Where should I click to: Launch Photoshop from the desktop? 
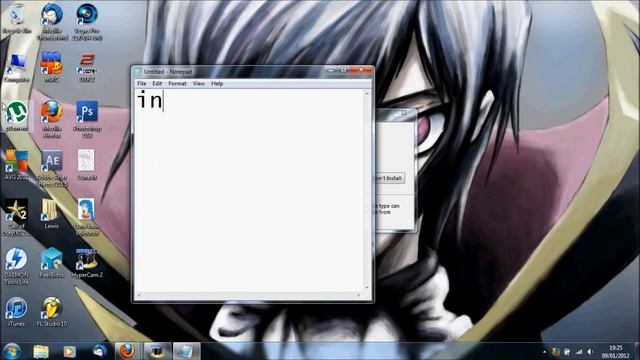[87, 119]
